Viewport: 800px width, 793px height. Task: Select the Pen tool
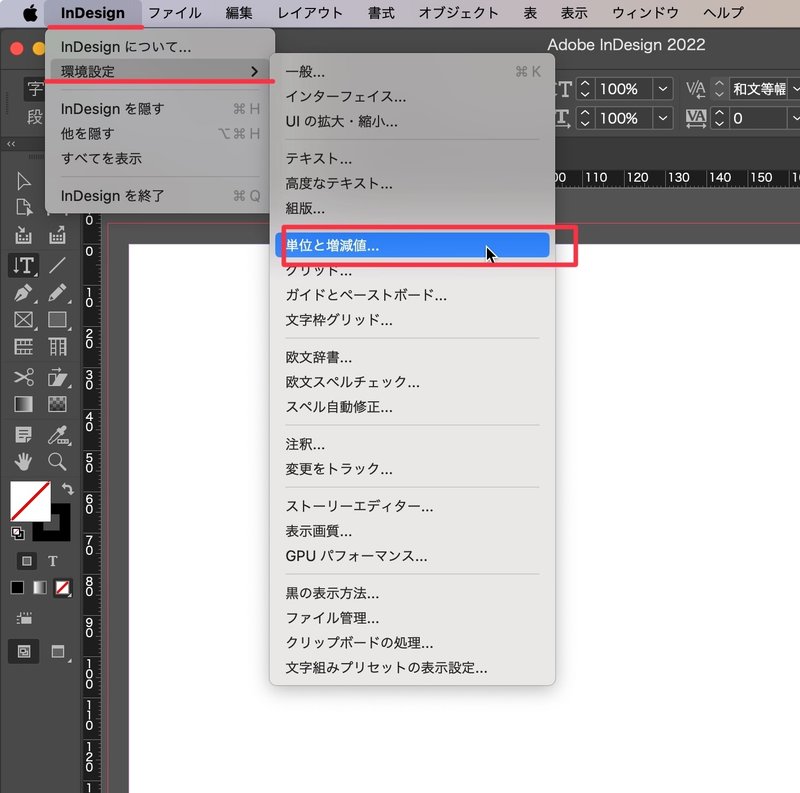[x=23, y=293]
